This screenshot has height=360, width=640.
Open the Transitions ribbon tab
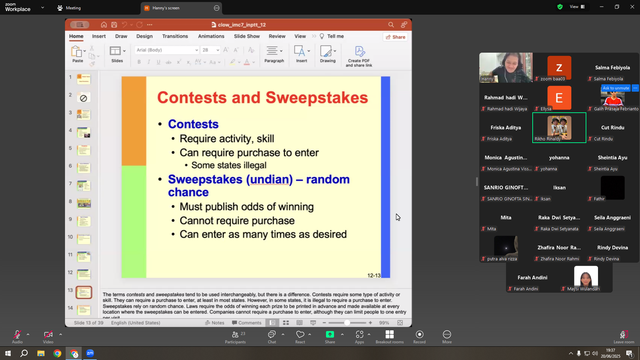(x=175, y=36)
